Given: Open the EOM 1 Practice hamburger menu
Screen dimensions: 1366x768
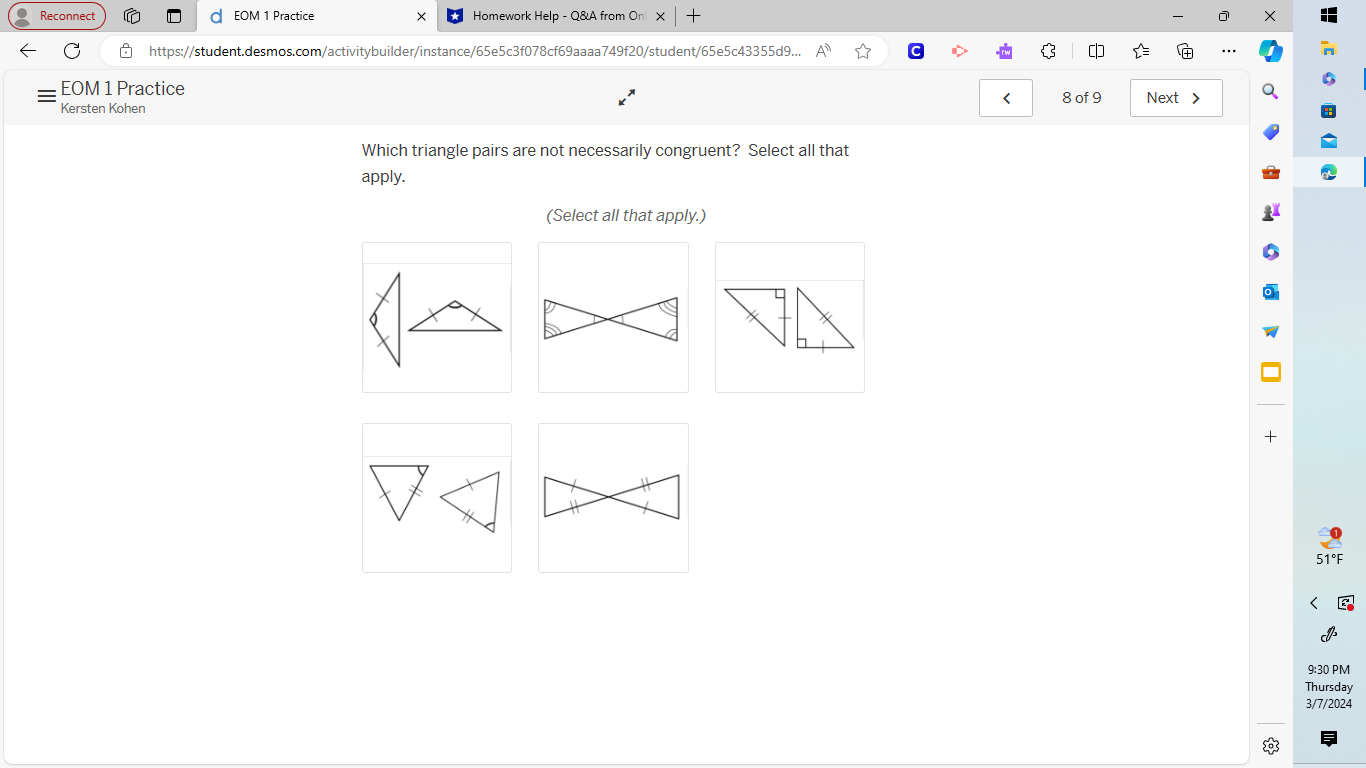Looking at the screenshot, I should (x=46, y=96).
